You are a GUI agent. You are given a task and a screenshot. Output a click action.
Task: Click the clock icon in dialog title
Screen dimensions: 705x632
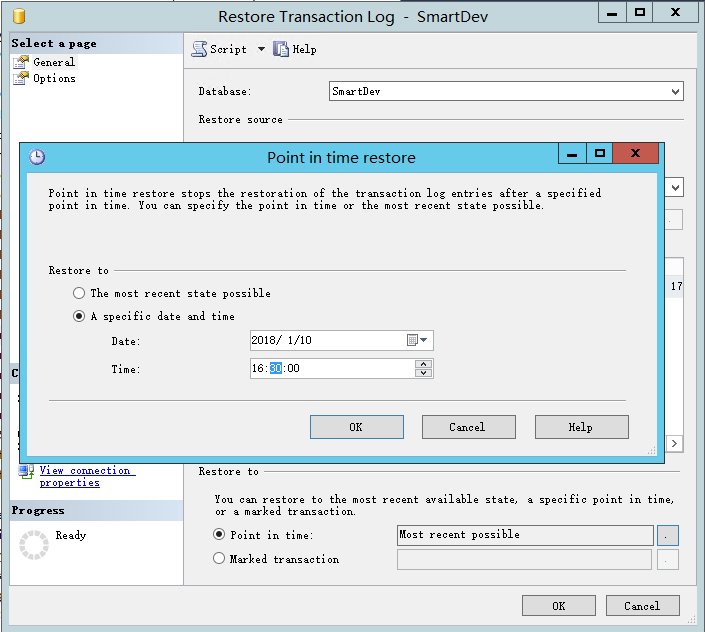pyautogui.click(x=37, y=157)
